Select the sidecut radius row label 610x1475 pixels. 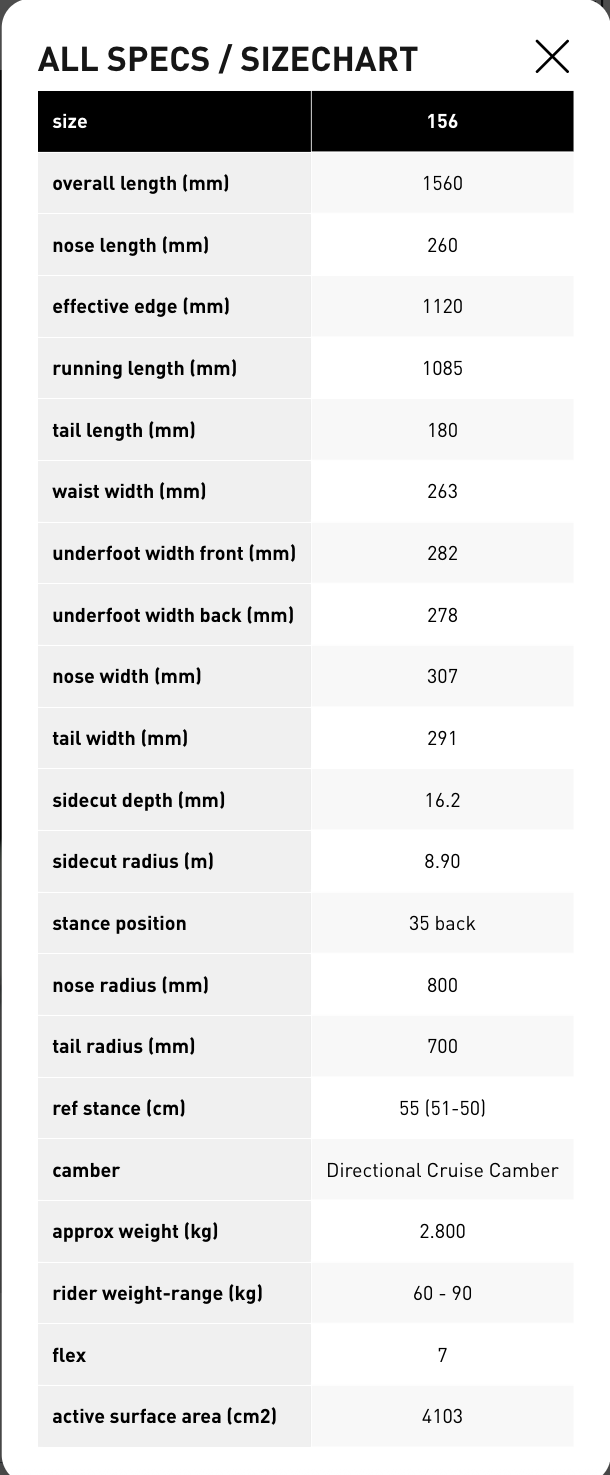tap(133, 862)
